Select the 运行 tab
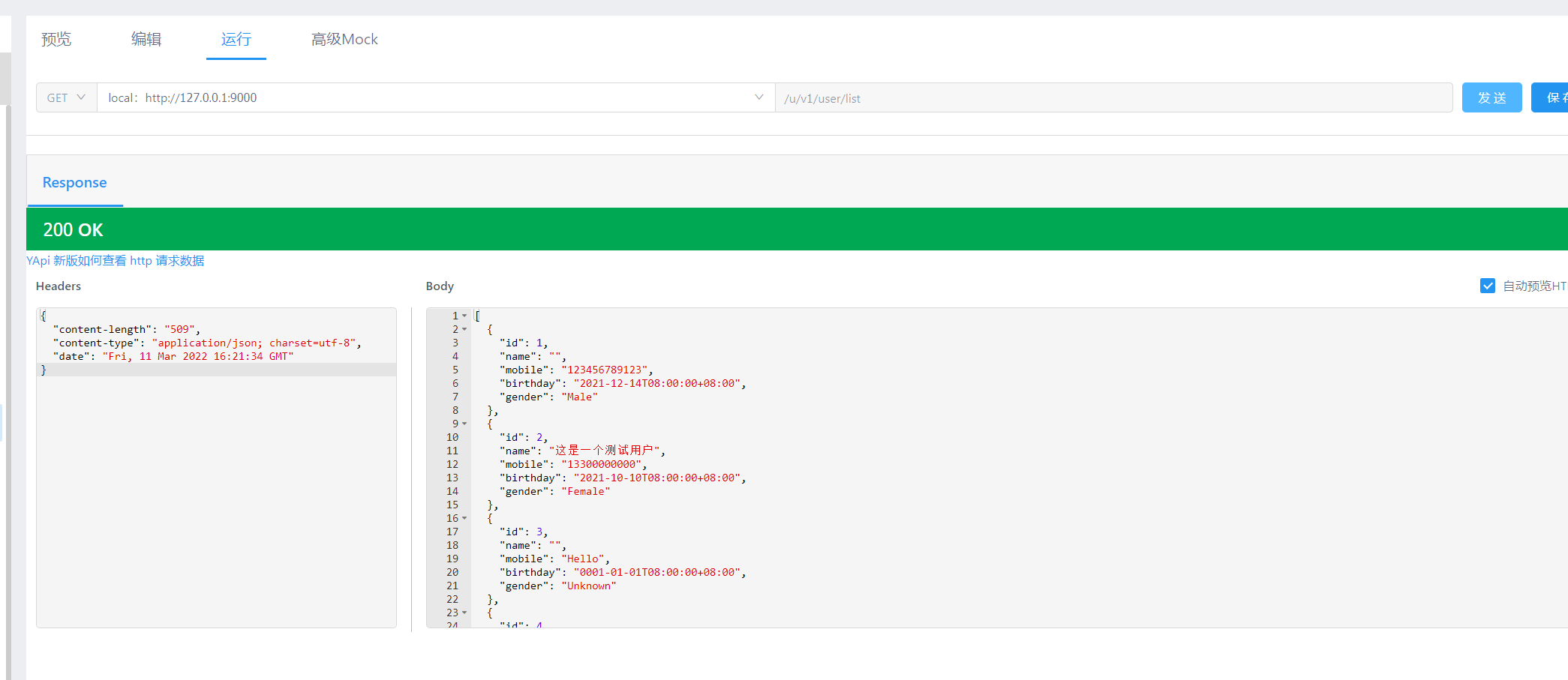This screenshot has height=680, width=1568. tap(236, 39)
